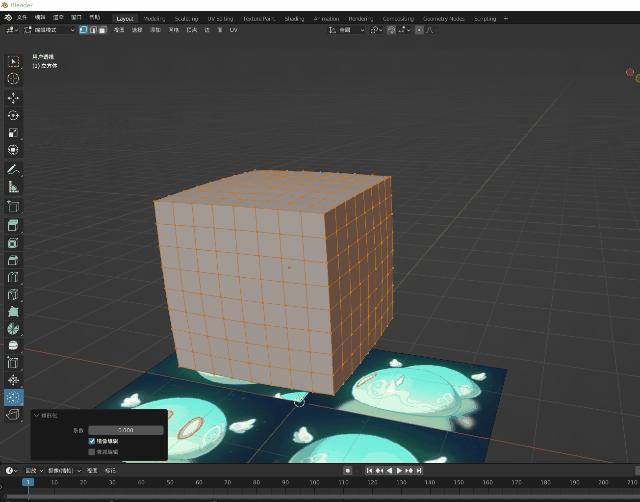640x502 pixels.
Task: Toggle proportional editing
Action: 419,30
